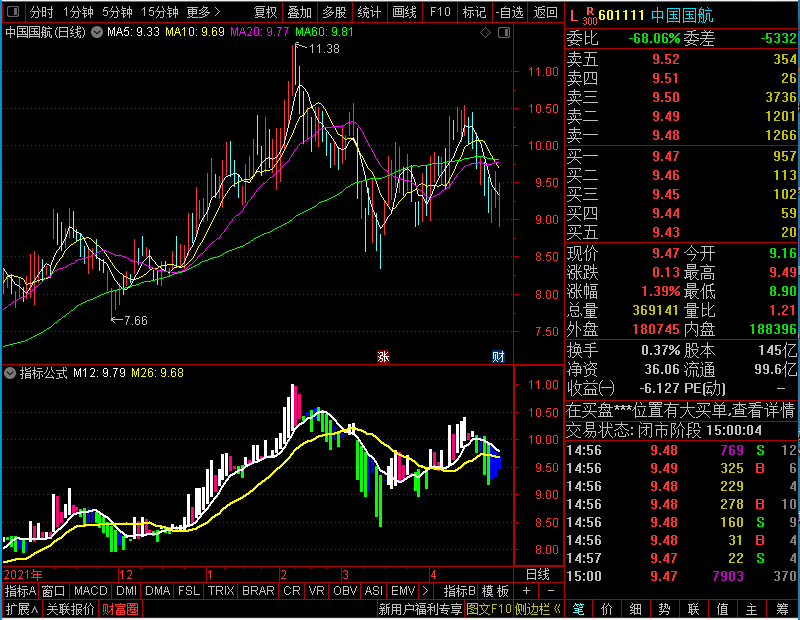This screenshot has height=620, width=800.
Task: Open the 图文F10 link
Action: click(x=489, y=609)
